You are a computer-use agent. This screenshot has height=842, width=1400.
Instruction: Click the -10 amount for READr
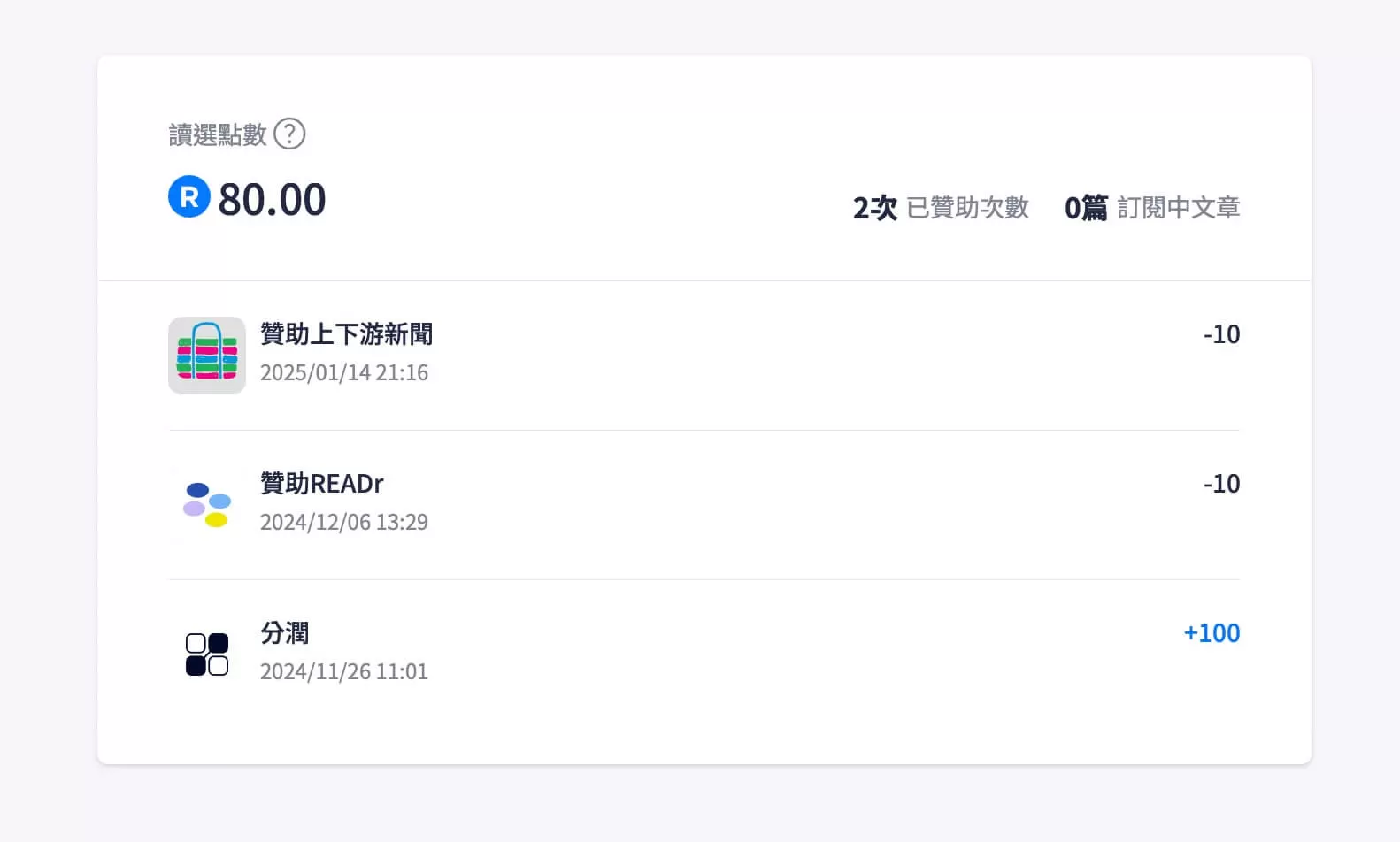click(x=1221, y=484)
